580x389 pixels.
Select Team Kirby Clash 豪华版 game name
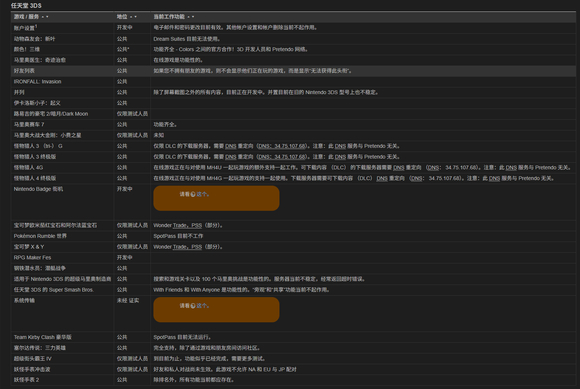tap(43, 337)
